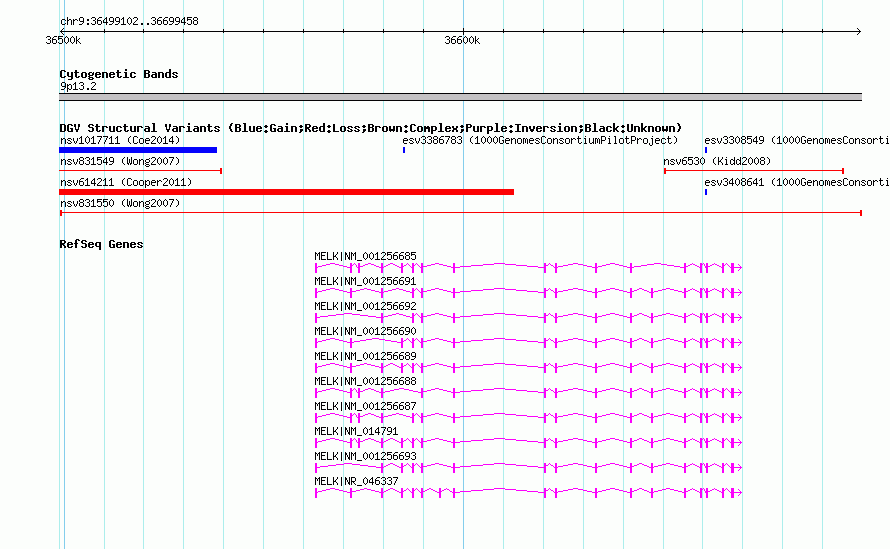Click the DGV Structural Variants track title

[x=370, y=128]
